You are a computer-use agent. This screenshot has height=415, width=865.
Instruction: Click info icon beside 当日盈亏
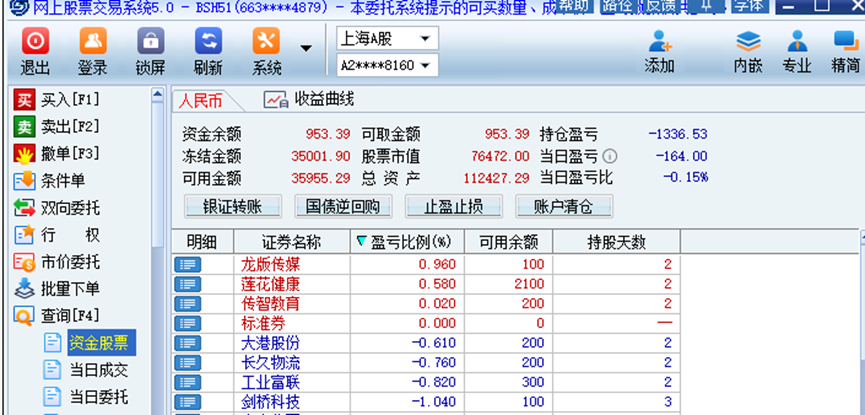pyautogui.click(x=610, y=157)
